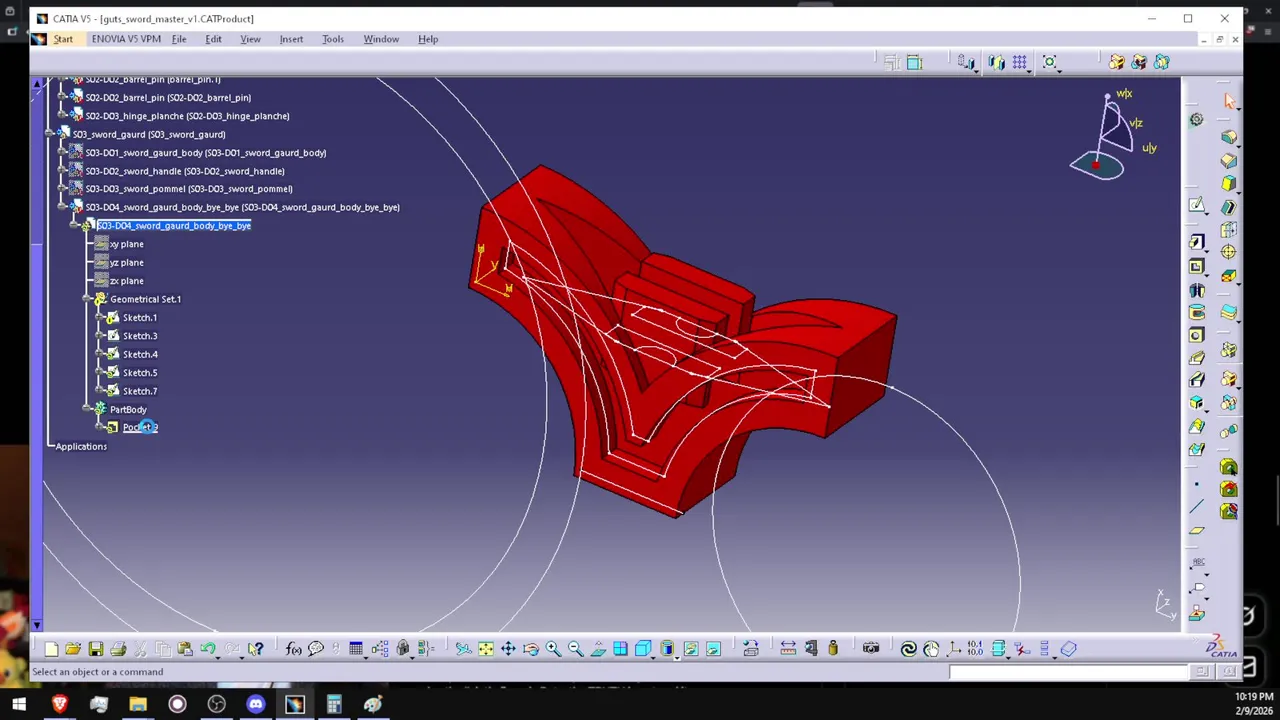Open the View menu
This screenshot has width=1280, height=720.
tap(250, 39)
